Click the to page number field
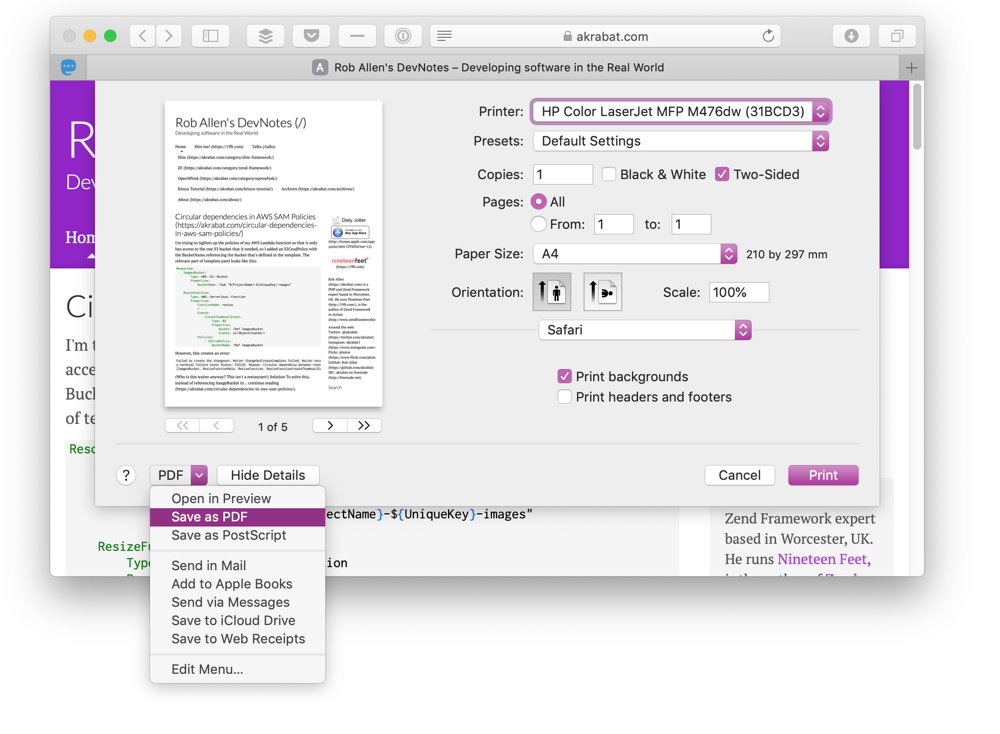The height and width of the screenshot is (734, 1000). click(x=691, y=224)
